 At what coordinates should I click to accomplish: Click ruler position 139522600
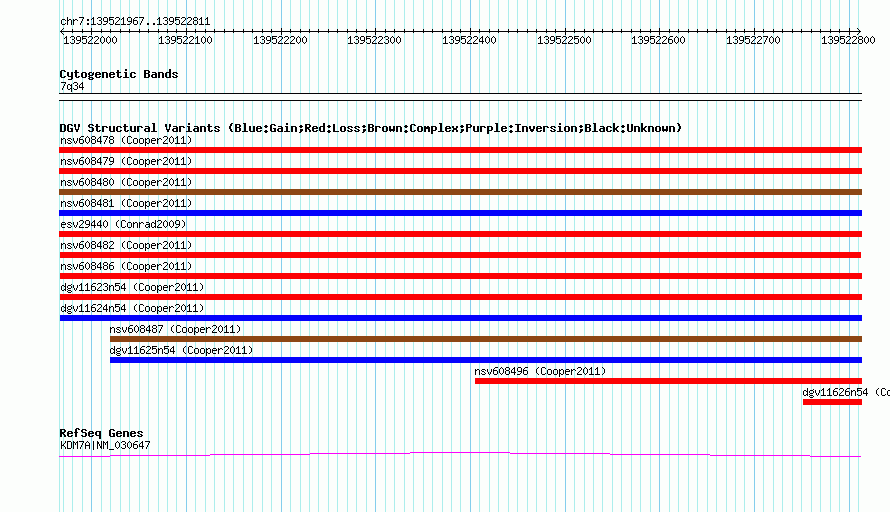coord(658,40)
